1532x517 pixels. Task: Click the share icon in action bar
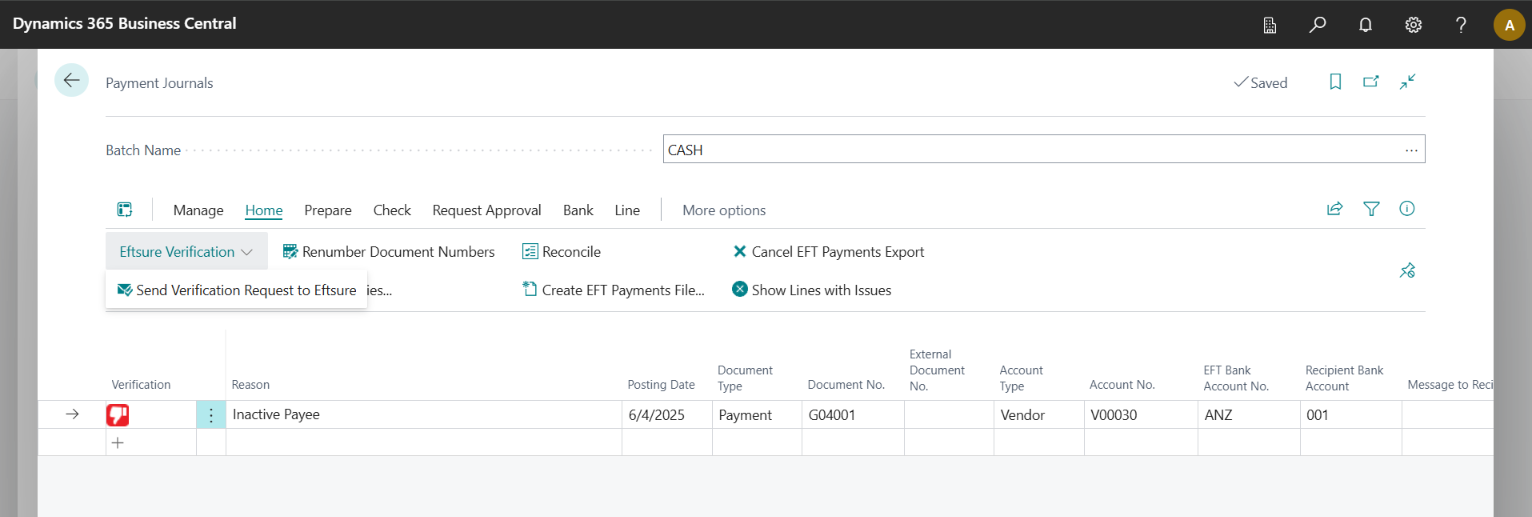click(1334, 209)
